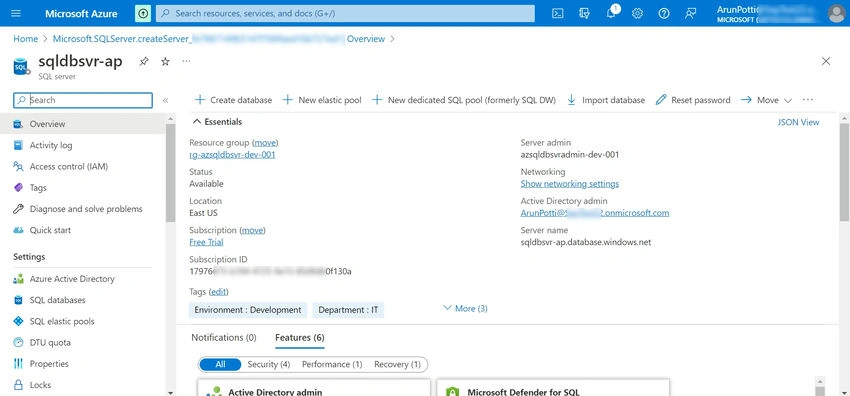This screenshot has height=396, width=850.
Task: Click Reset password
Action: coord(693,100)
